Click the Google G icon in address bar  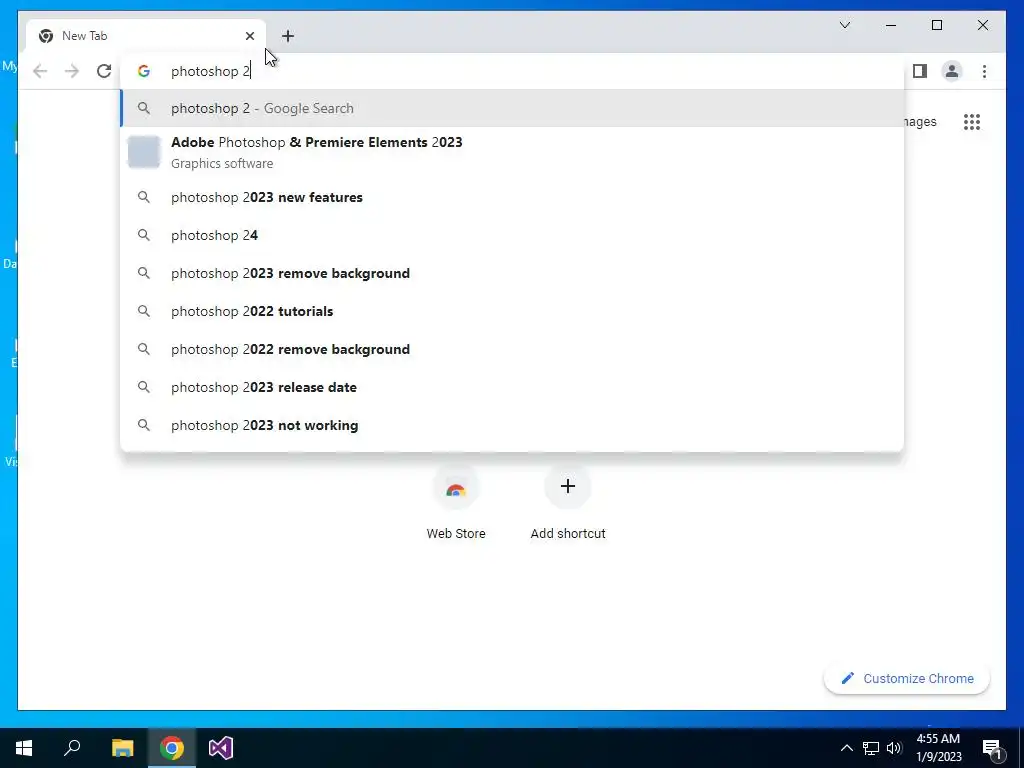pyautogui.click(x=144, y=71)
